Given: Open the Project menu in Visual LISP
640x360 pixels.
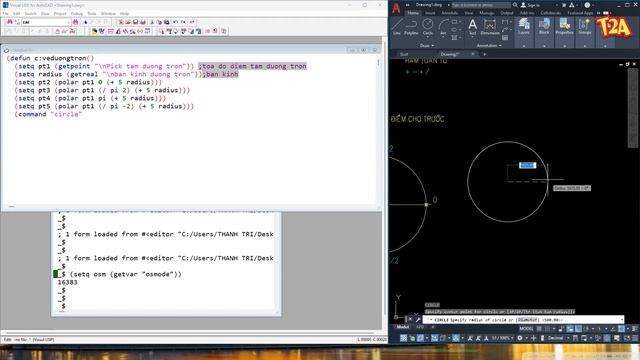Looking at the screenshot, I should coord(60,13).
